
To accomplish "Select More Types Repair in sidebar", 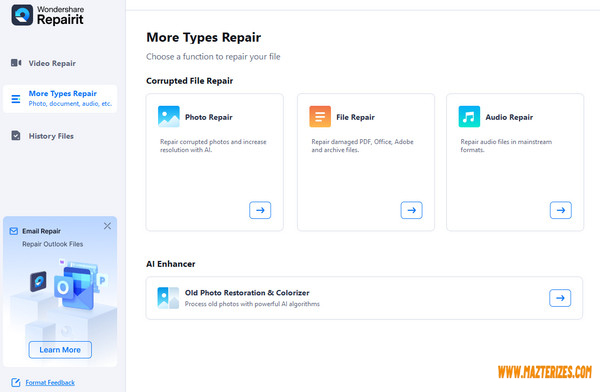I will coord(60,98).
